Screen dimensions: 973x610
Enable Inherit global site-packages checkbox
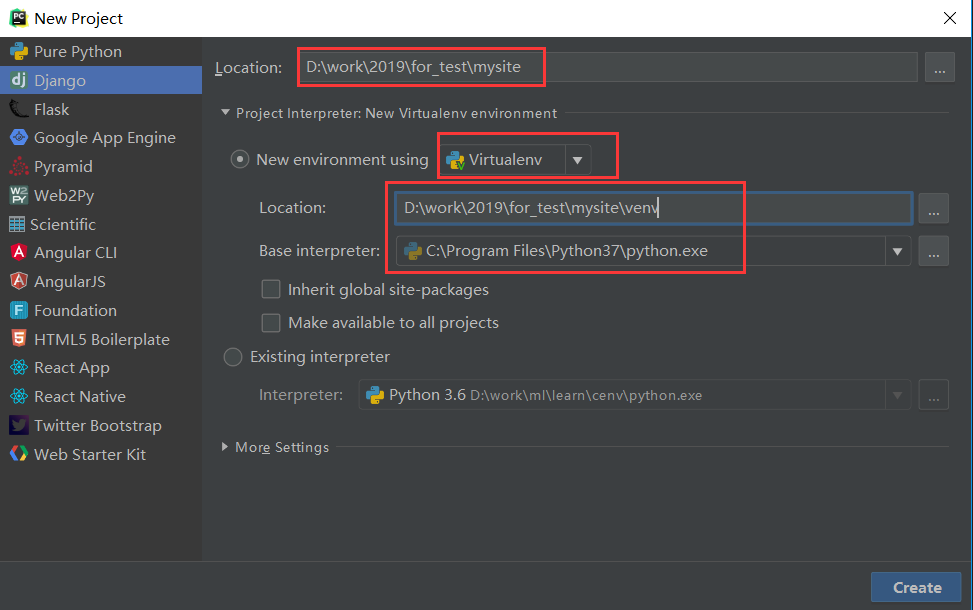270,290
